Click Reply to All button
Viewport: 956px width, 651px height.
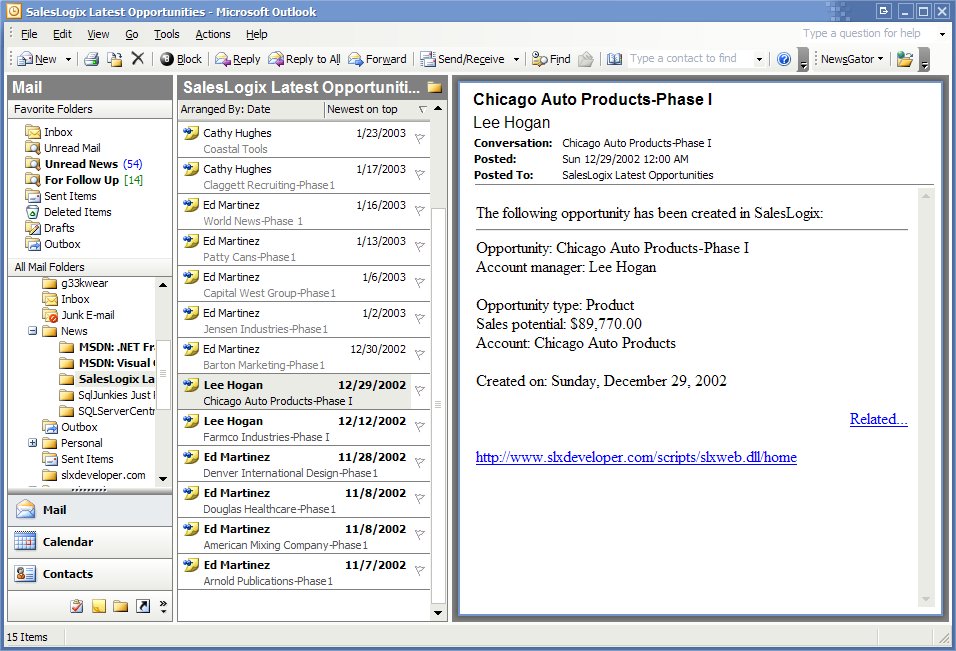pyautogui.click(x=304, y=59)
